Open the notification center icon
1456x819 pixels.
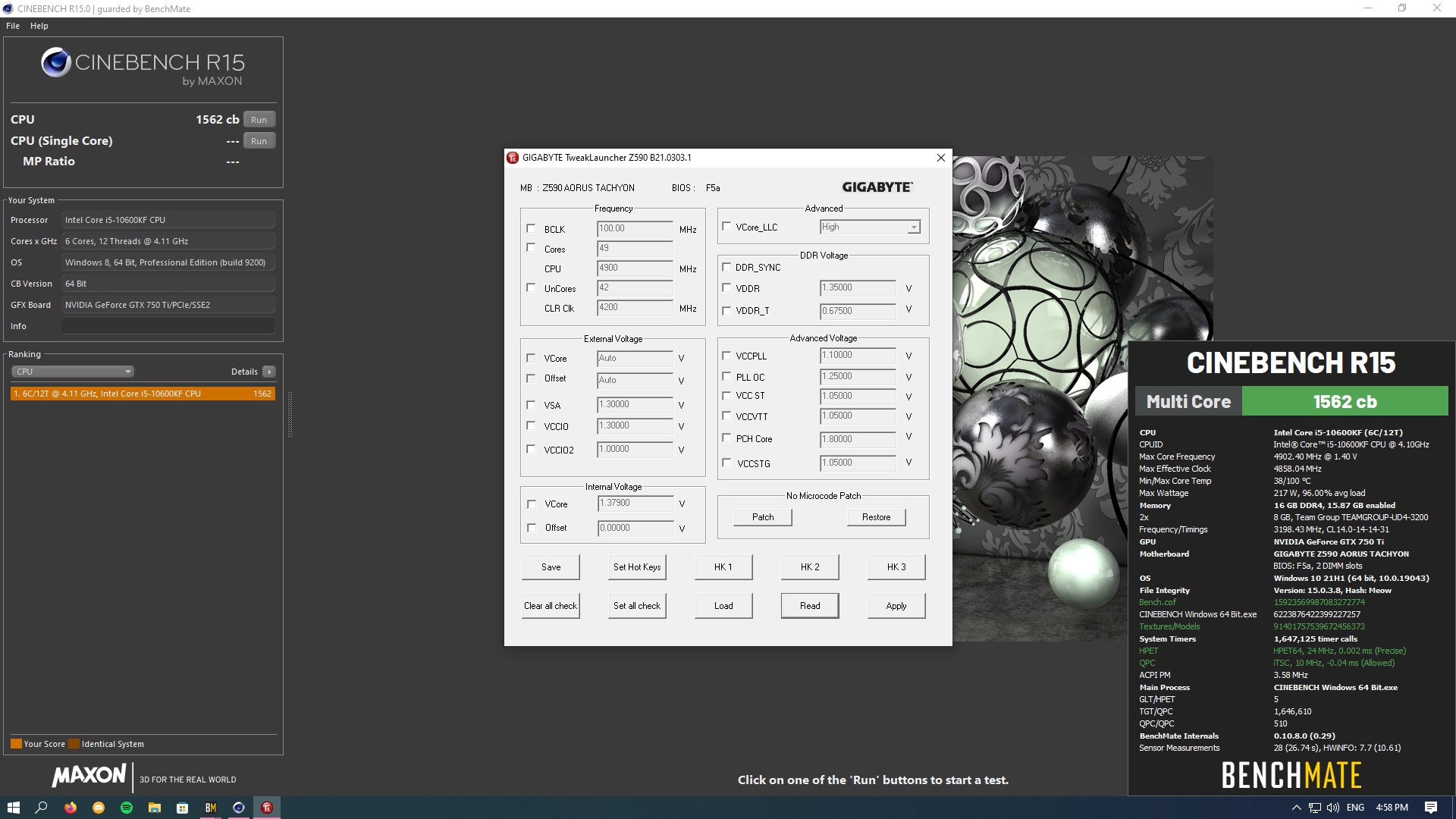[x=1431, y=808]
